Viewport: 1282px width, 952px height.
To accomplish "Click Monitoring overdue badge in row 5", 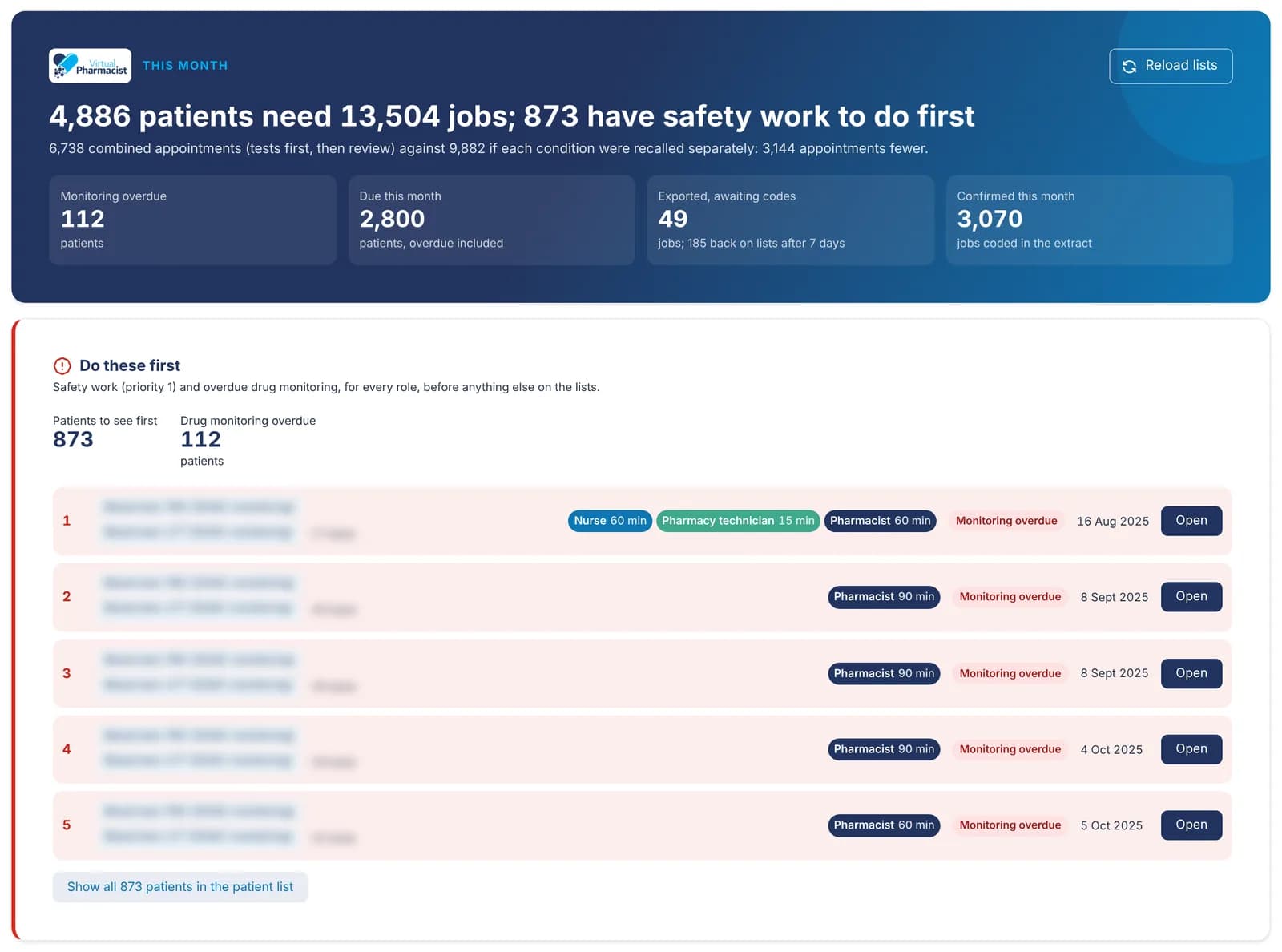I will (x=1010, y=825).
